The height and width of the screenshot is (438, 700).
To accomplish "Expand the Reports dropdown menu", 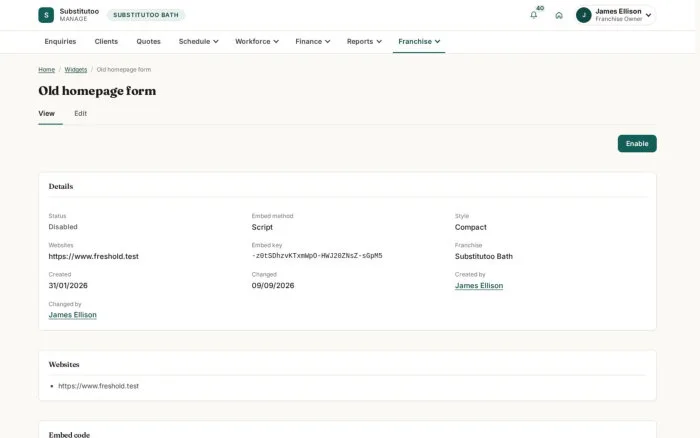I will (x=364, y=41).
